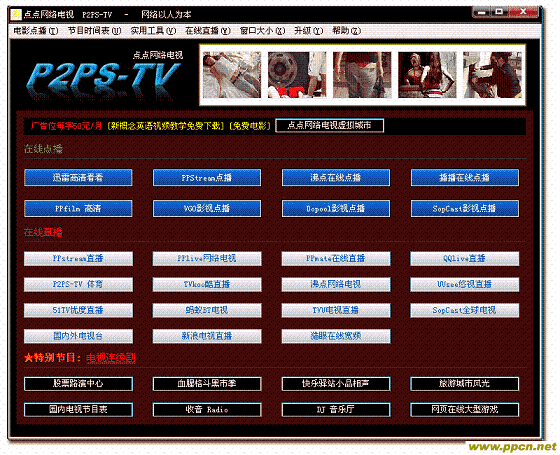This screenshot has height=455, width=560.
Task: Open the third banner thumbnail showing jeans
Action: pyautogui.click(x=362, y=75)
